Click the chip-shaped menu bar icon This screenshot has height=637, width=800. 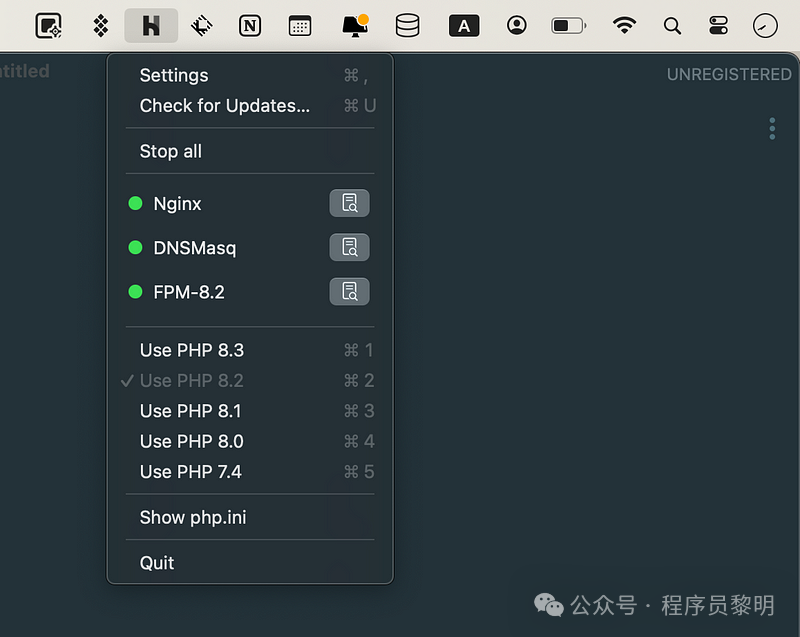coord(202,26)
